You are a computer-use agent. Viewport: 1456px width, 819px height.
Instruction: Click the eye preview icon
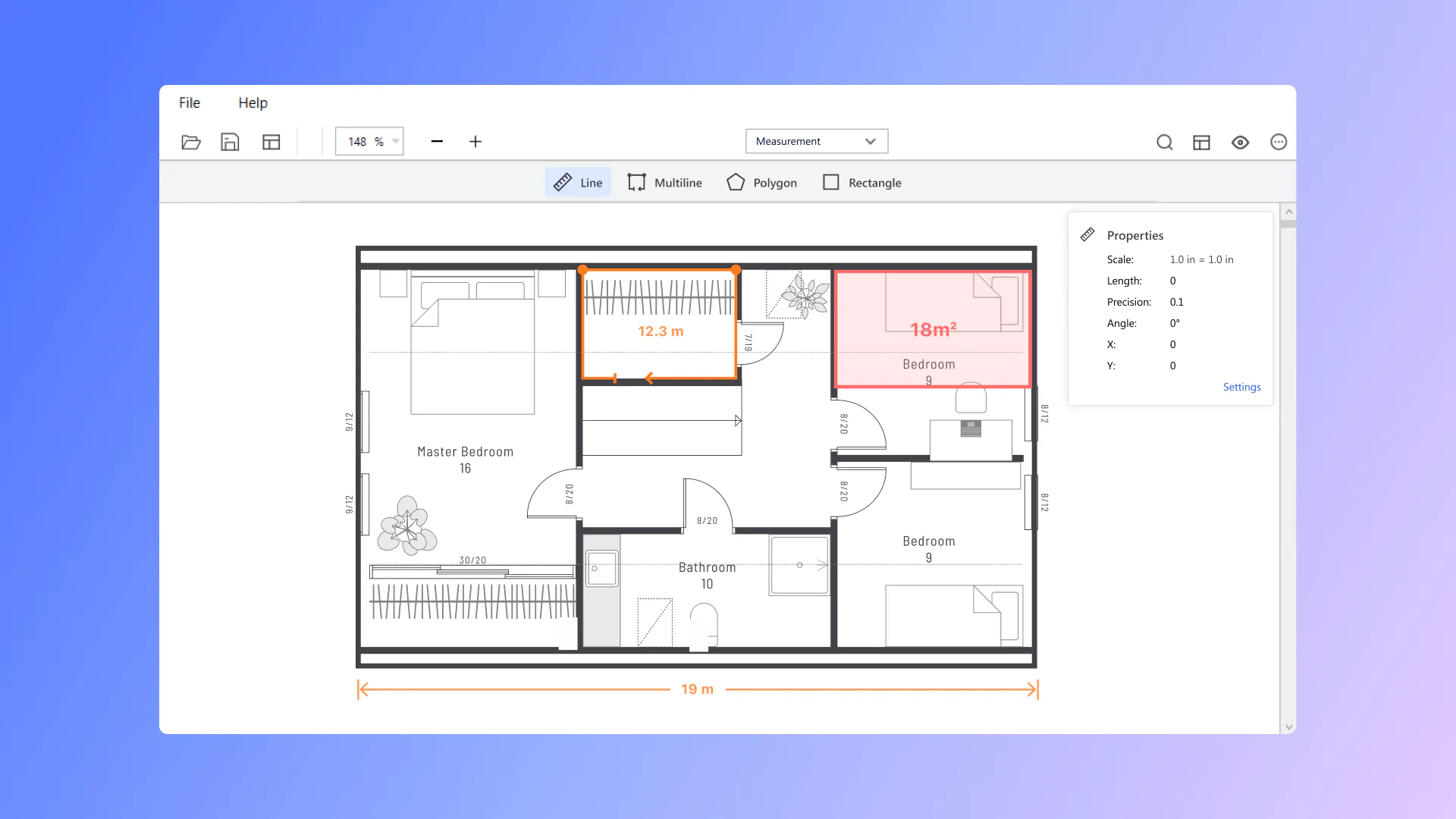(1241, 142)
